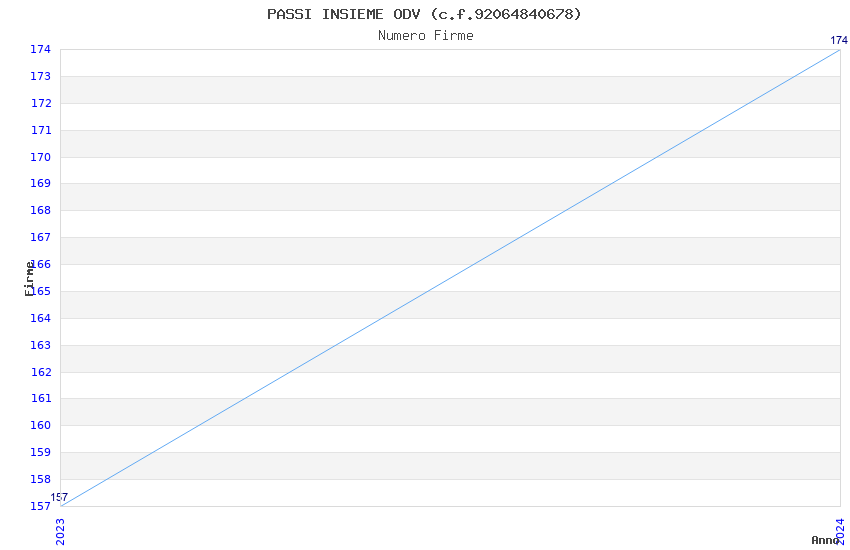Click the y-axis tick 162

point(41,372)
